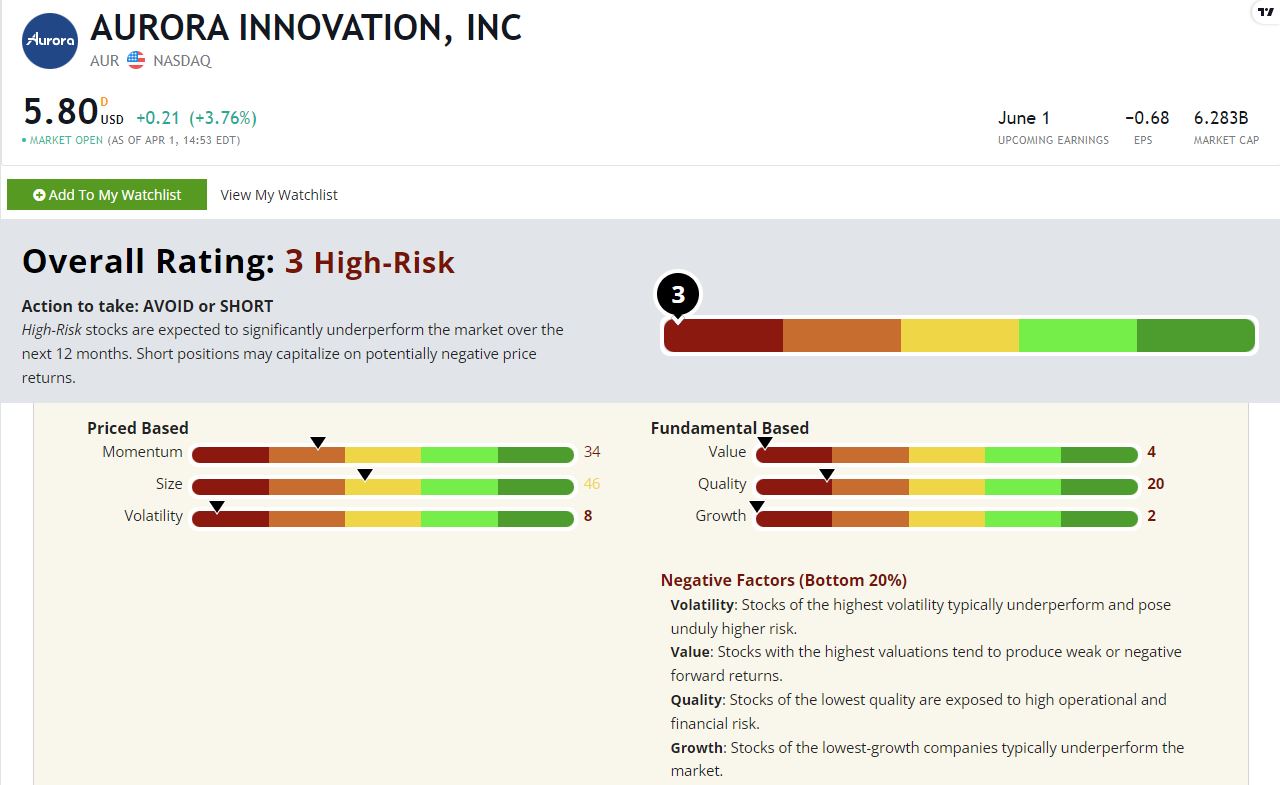Click the Negative Factors heading

(x=784, y=580)
